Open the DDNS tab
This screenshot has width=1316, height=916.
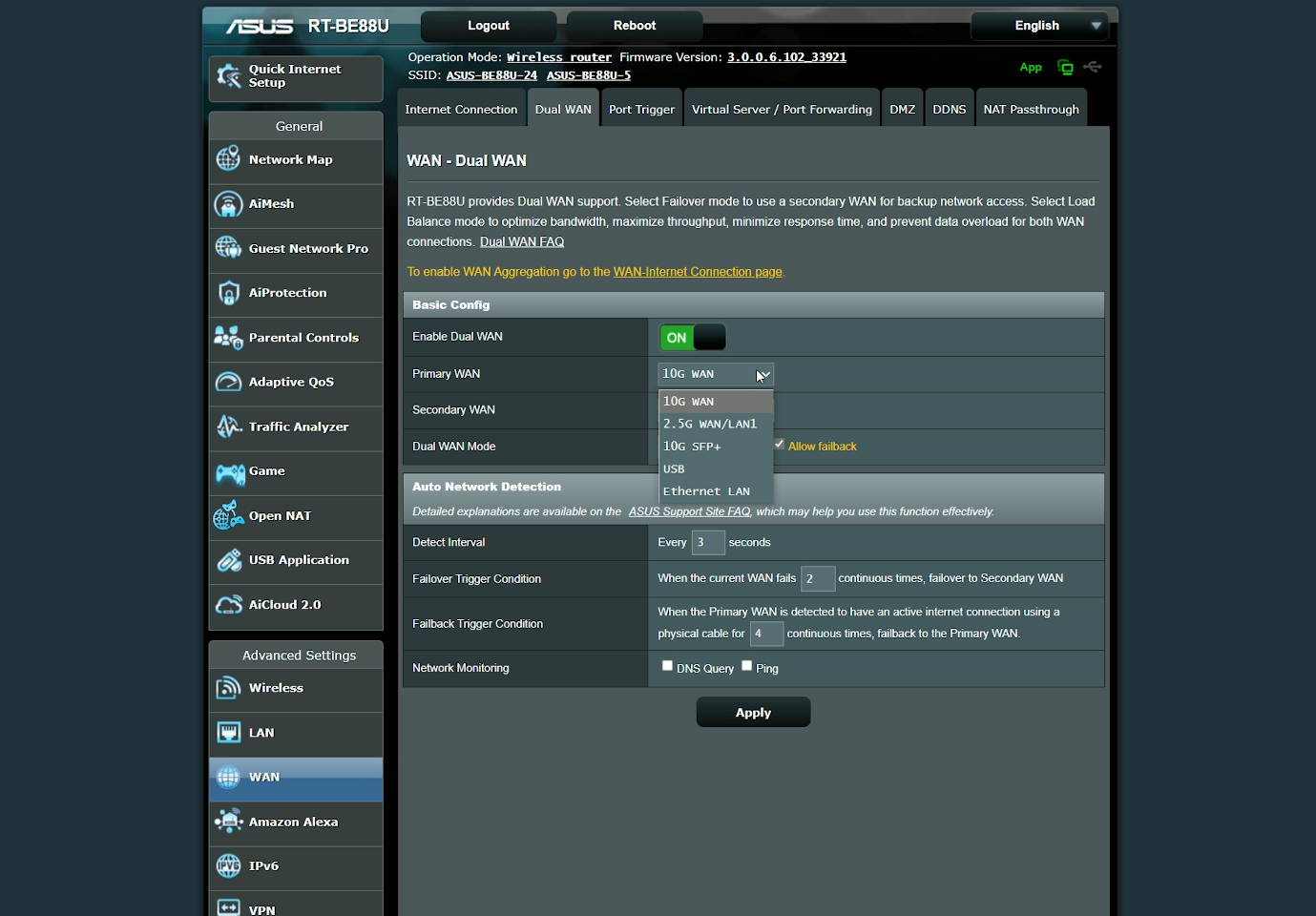click(x=949, y=109)
